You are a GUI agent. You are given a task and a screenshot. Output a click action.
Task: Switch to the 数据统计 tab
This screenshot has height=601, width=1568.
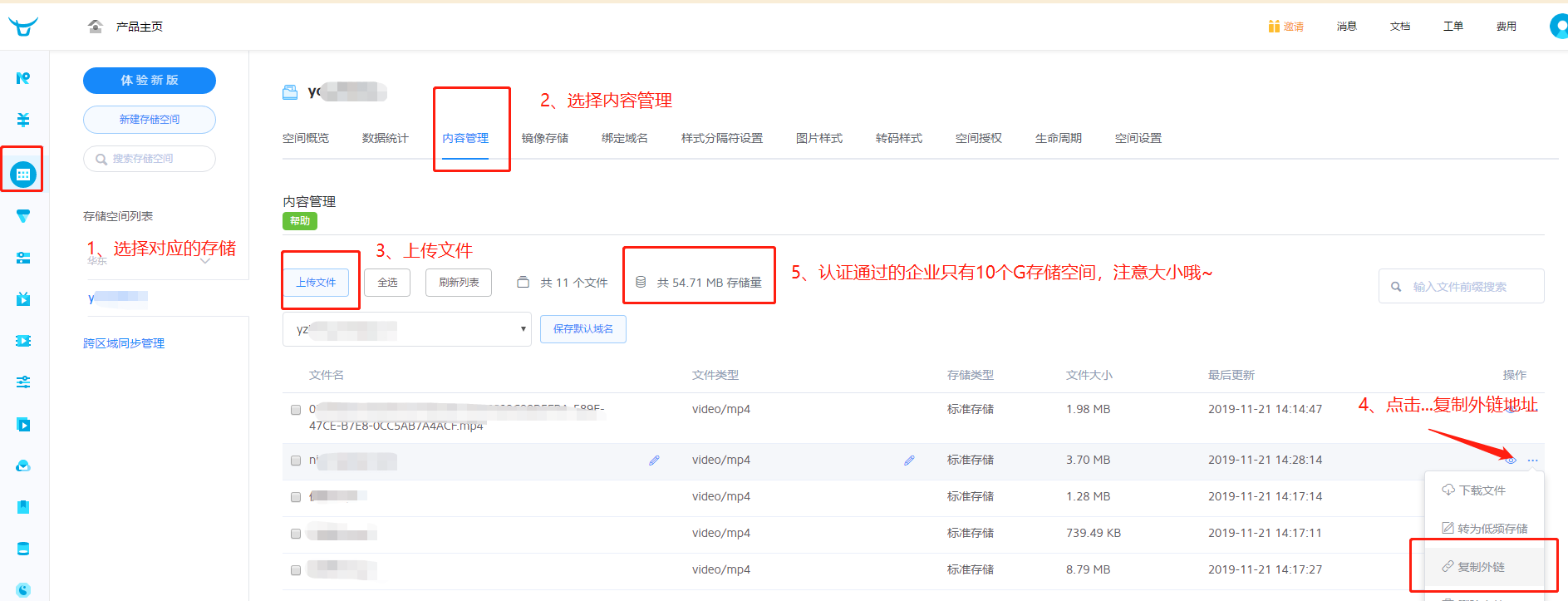point(386,138)
